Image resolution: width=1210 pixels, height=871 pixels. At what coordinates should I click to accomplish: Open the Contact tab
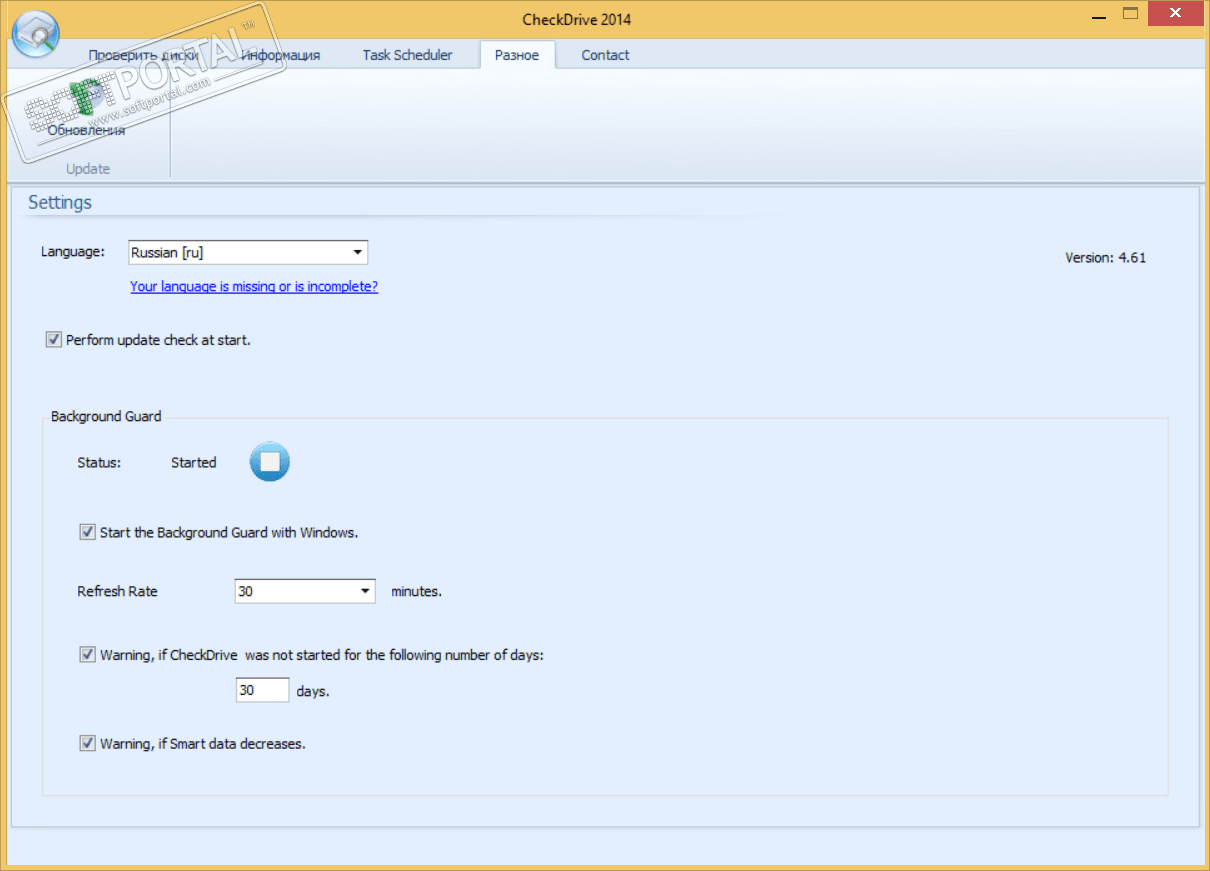point(605,55)
